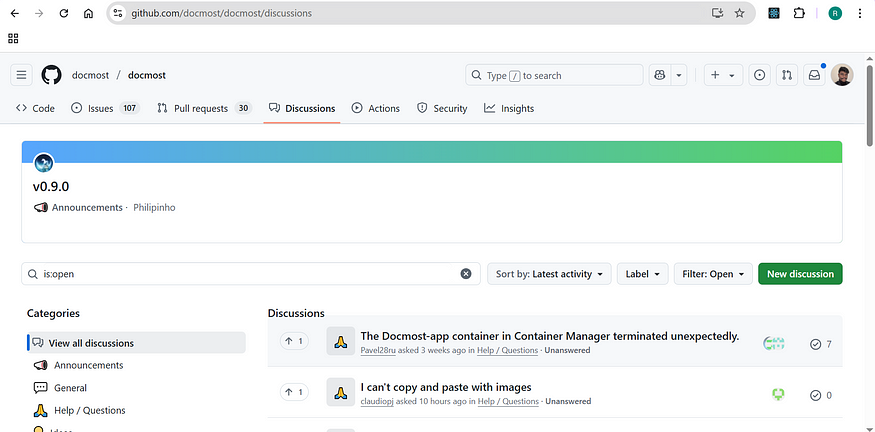Open the pull requests icon in header
Image resolution: width=875 pixels, height=432 pixels.
point(787,75)
